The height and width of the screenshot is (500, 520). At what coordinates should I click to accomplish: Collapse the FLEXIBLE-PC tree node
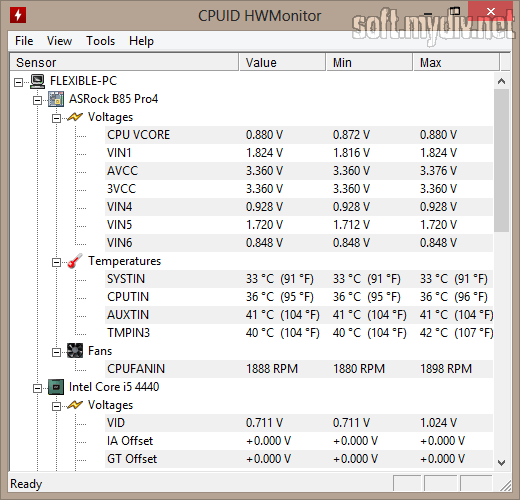[19, 82]
